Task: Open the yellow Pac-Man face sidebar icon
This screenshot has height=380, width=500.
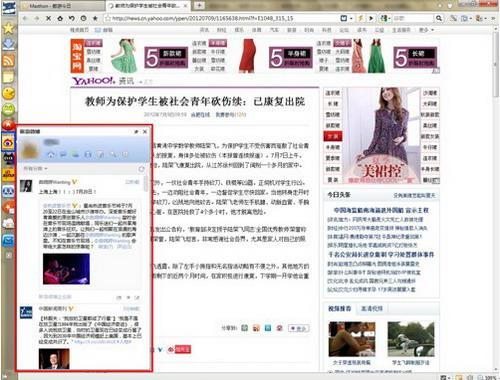Action: click(8, 93)
